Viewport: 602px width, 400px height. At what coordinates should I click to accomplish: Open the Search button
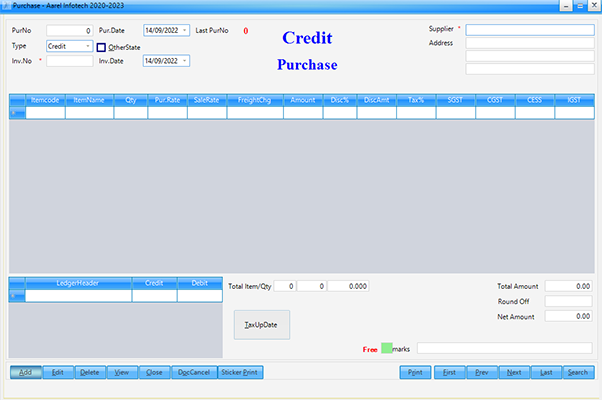(577, 372)
